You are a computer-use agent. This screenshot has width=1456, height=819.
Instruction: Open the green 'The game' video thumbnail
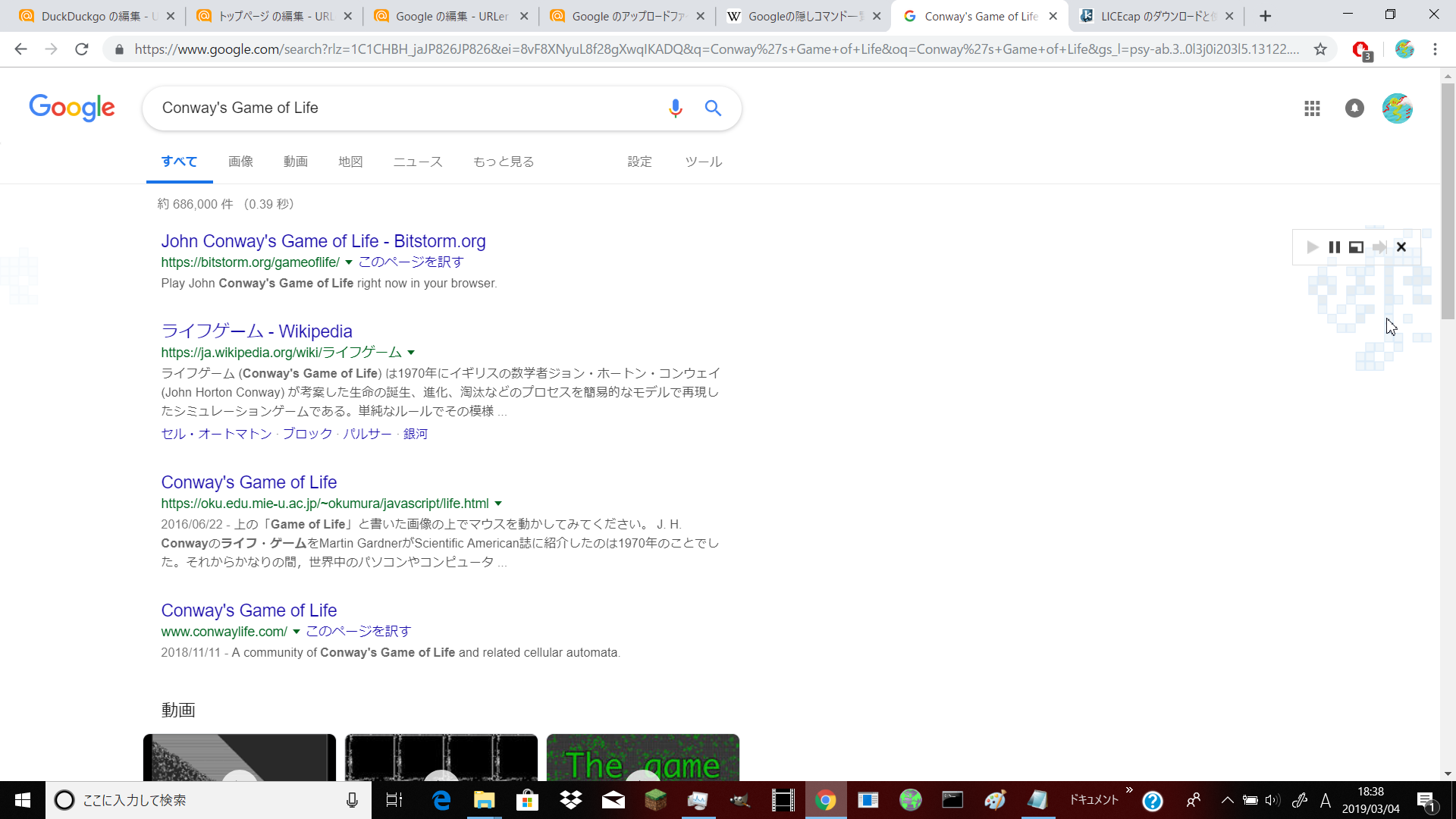[x=643, y=758]
